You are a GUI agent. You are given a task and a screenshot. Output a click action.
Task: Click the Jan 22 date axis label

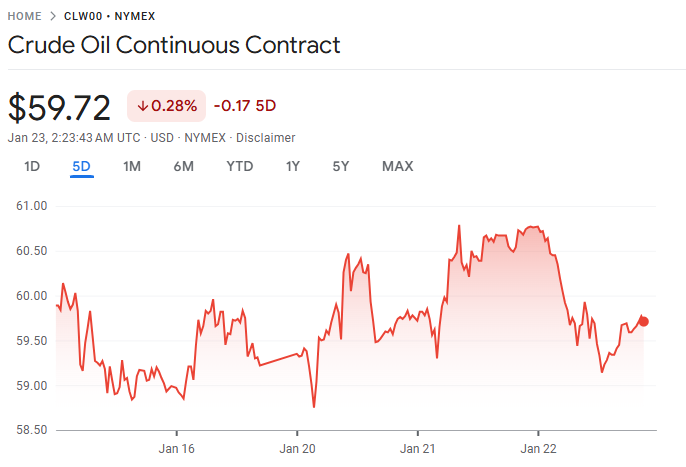tap(537, 449)
